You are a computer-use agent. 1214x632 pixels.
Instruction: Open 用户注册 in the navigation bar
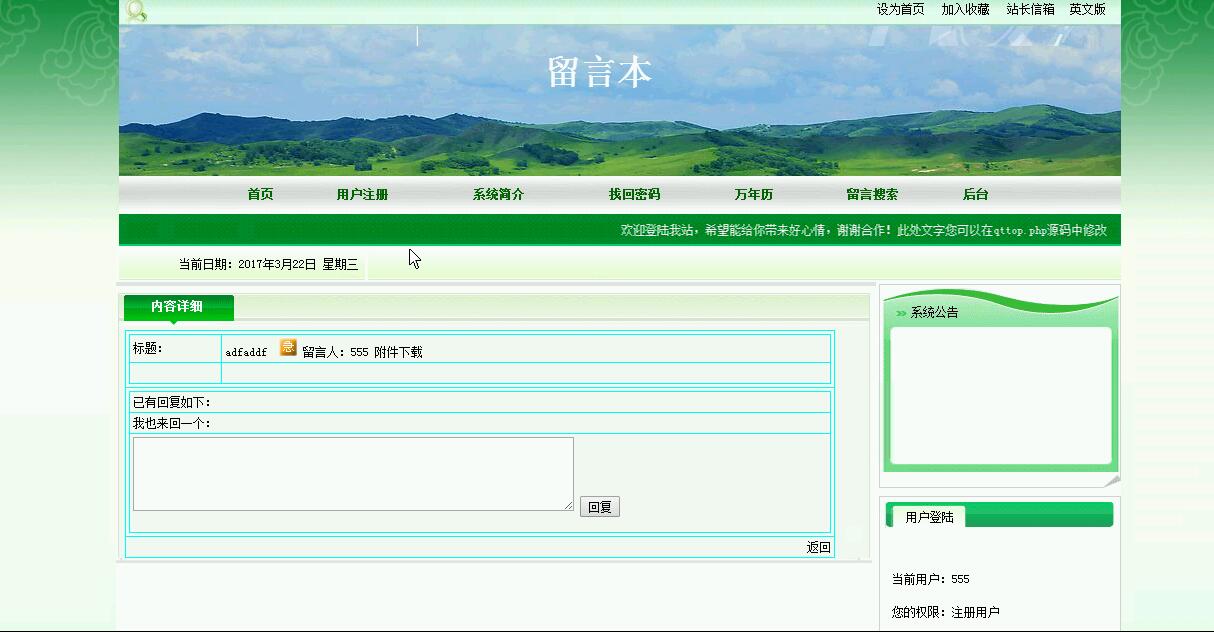click(x=362, y=195)
